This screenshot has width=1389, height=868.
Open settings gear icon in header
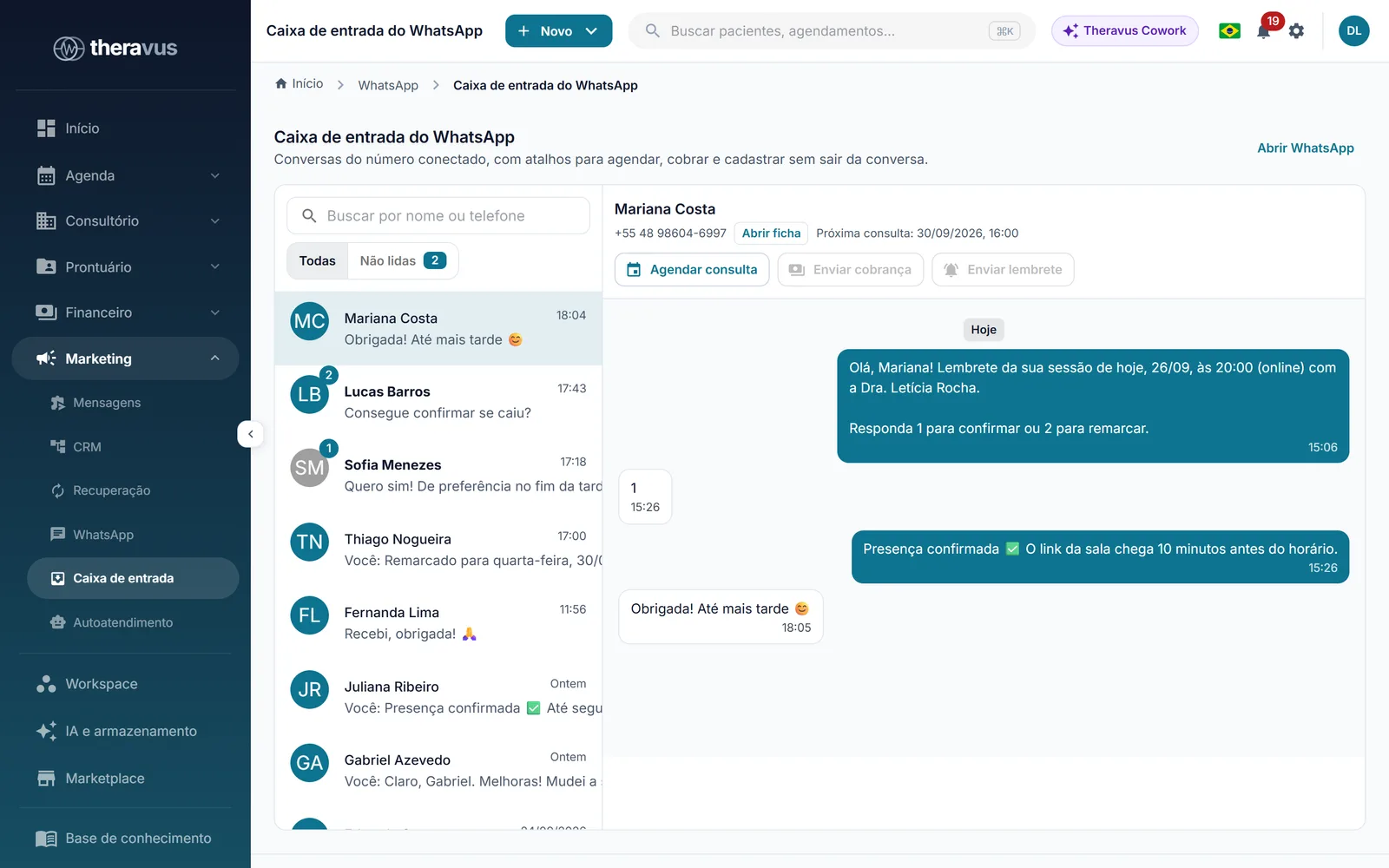click(1296, 31)
